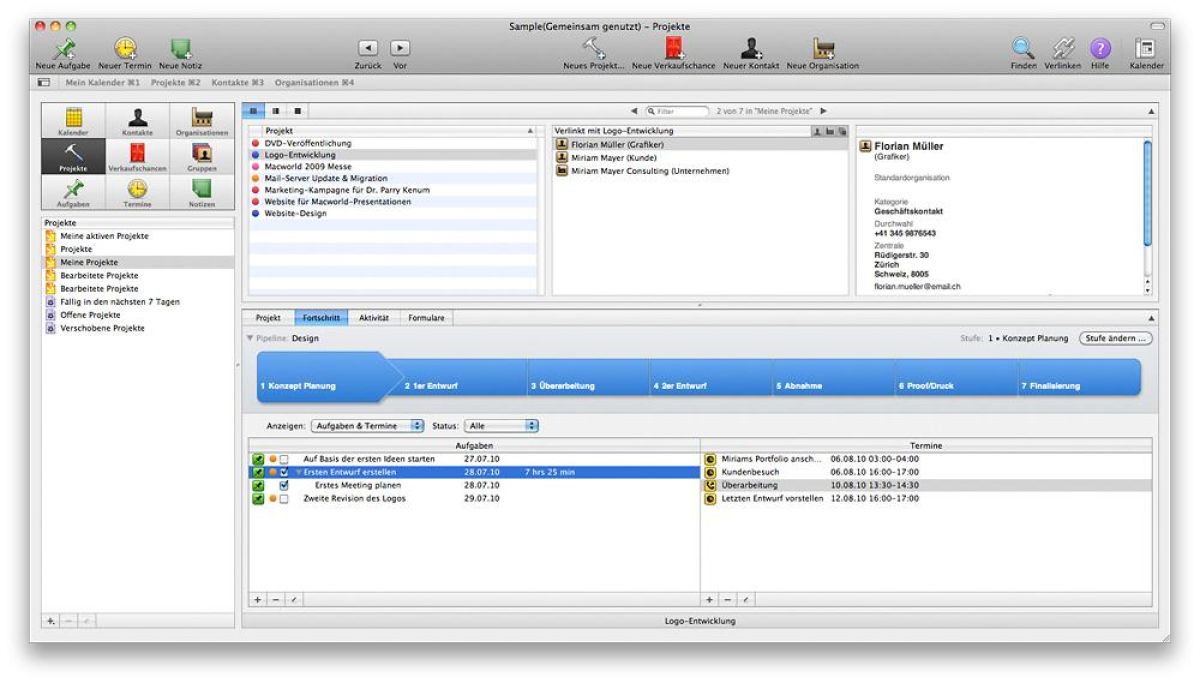Screen dimensions: 1200x683
Task: Open the Formulare tab
Action: tap(427, 317)
